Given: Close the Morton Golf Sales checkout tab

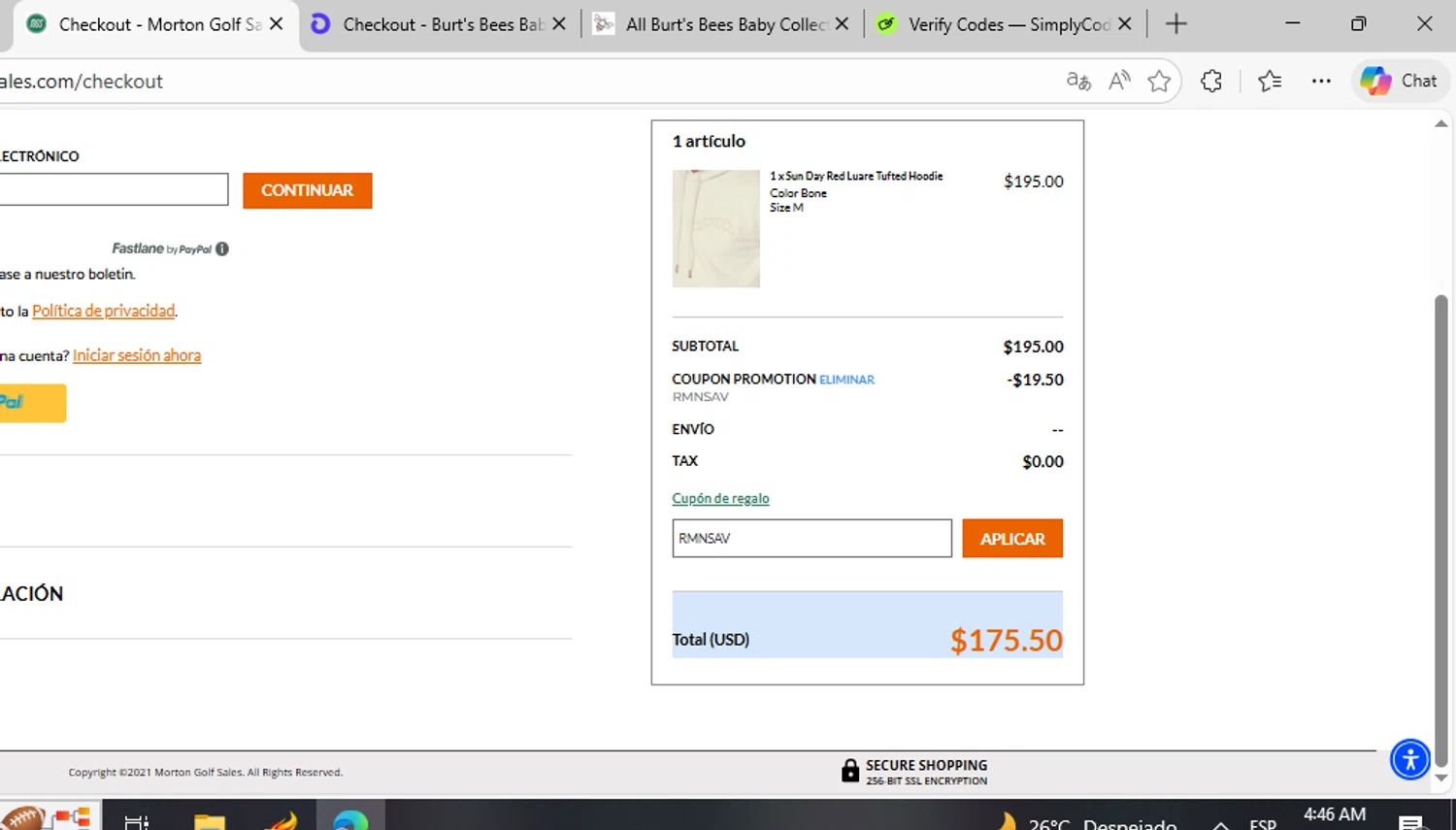Looking at the screenshot, I should coord(277,24).
